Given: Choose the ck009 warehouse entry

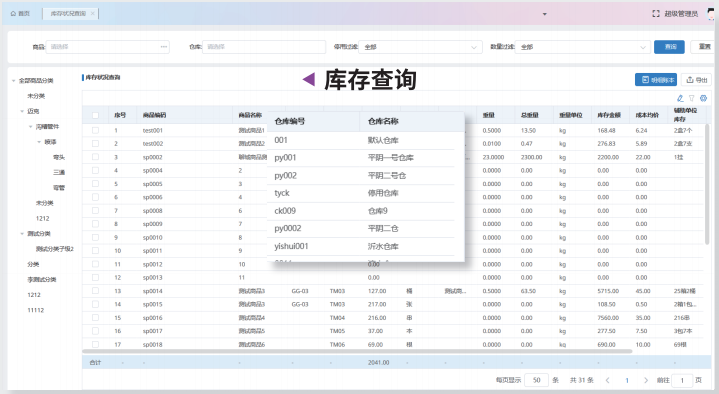Looking at the screenshot, I should pos(361,211).
